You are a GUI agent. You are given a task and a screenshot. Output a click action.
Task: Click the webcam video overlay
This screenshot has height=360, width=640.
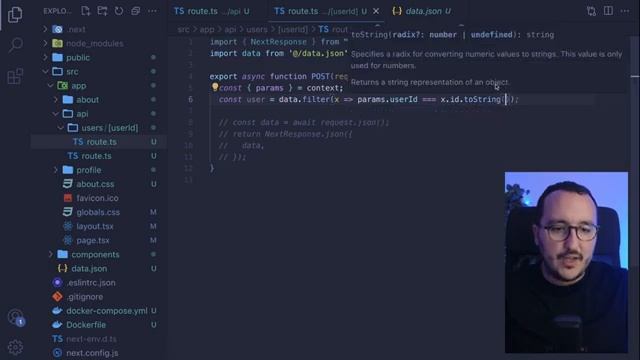tap(566, 262)
